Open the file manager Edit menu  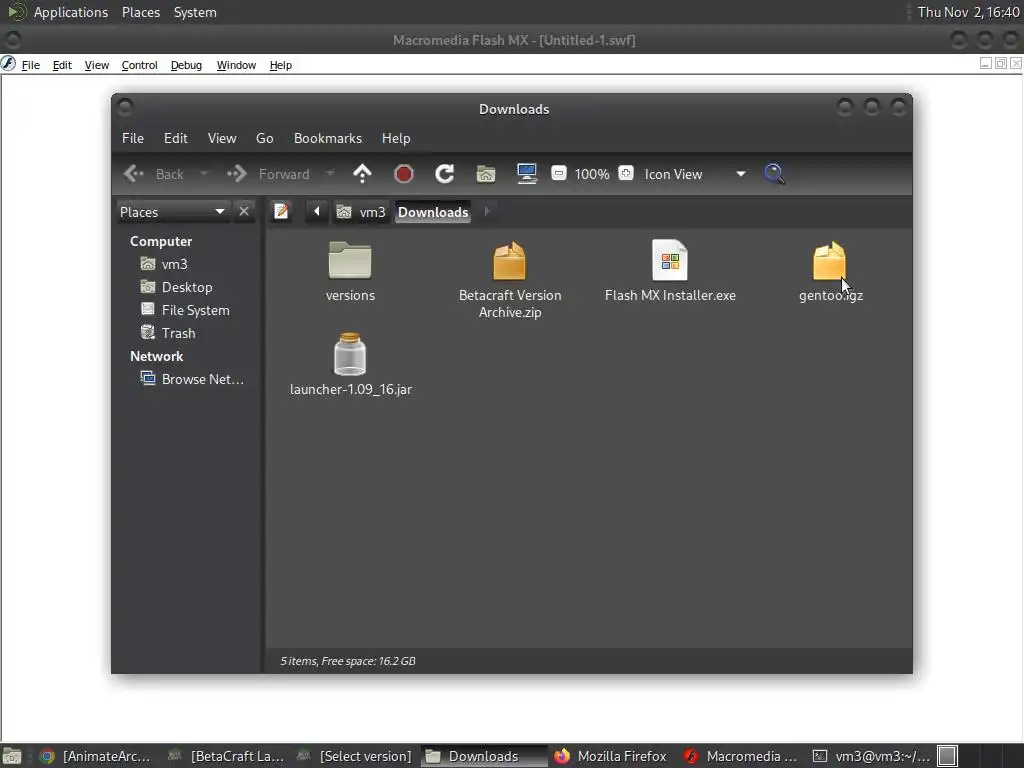tap(176, 138)
